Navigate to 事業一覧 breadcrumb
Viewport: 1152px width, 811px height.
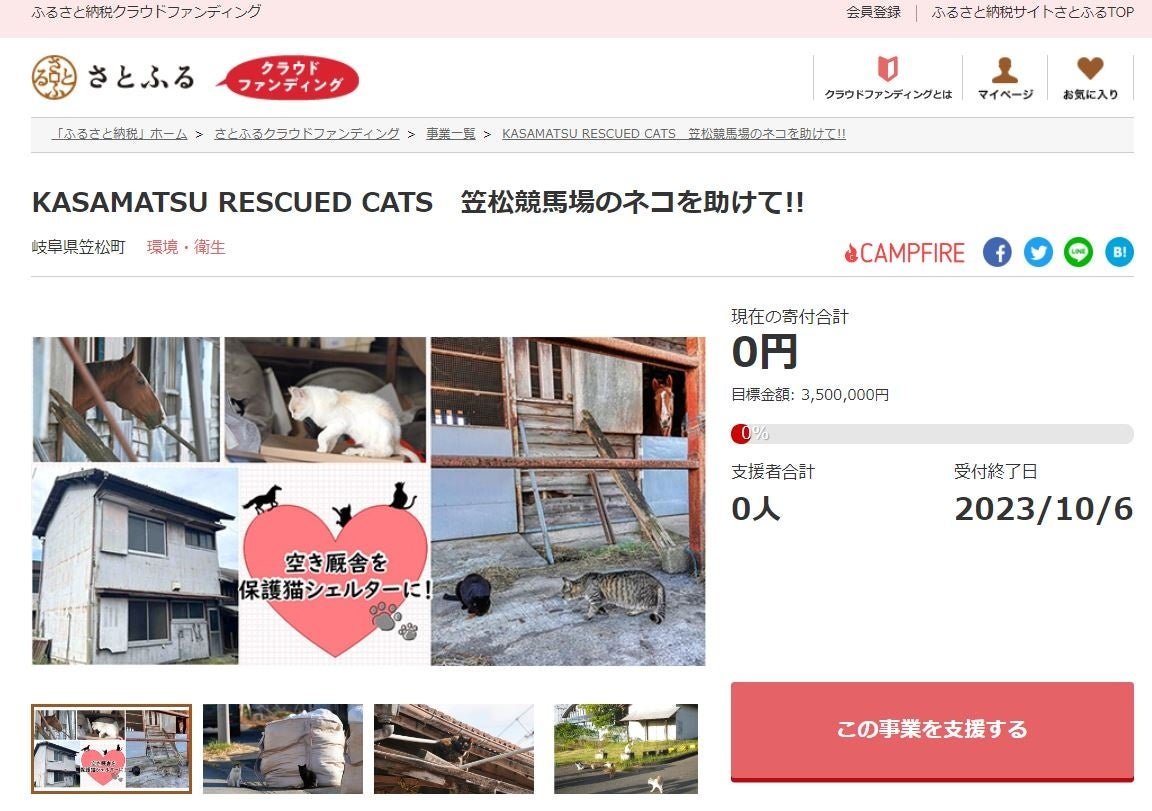point(450,134)
